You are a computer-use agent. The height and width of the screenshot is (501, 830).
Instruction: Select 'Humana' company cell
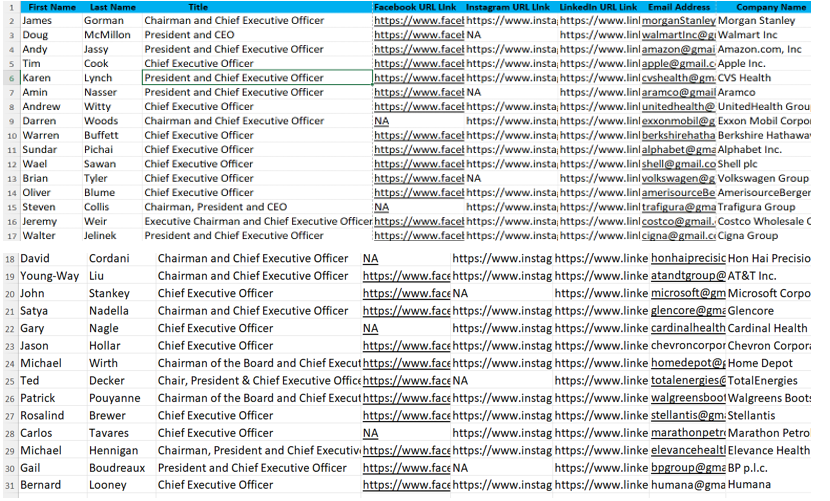coord(769,485)
